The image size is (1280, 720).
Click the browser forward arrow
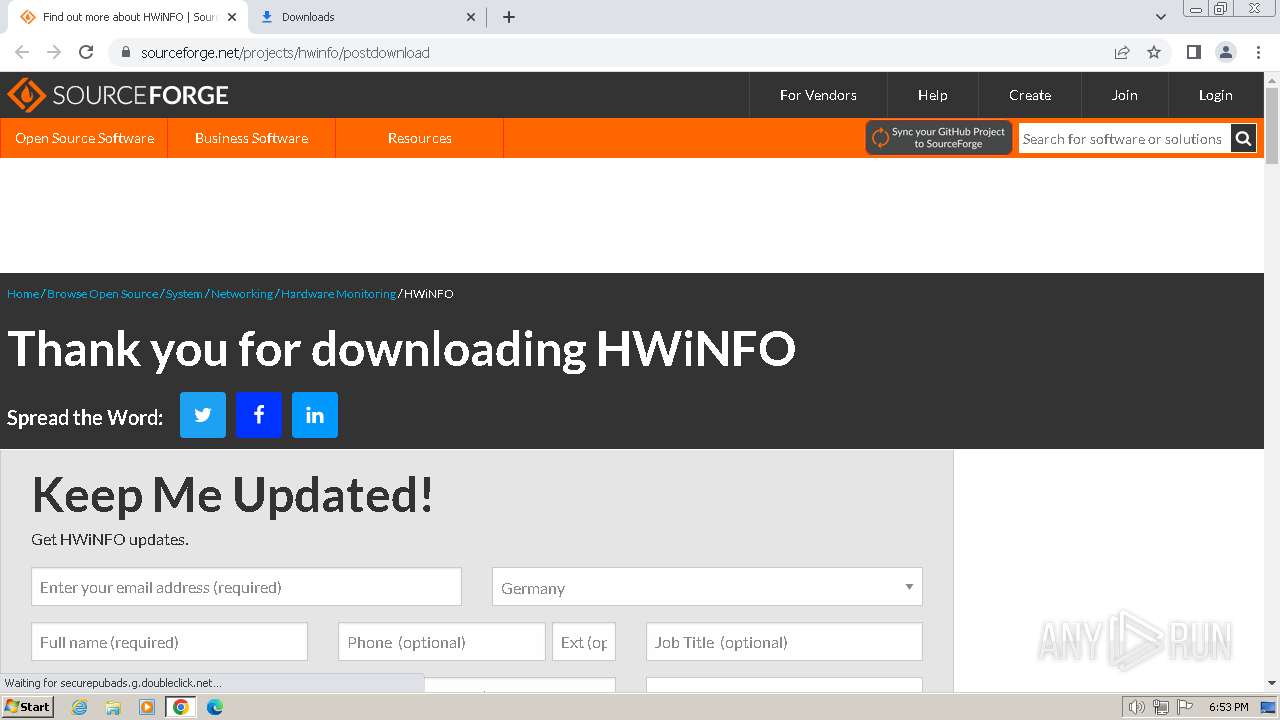pos(54,52)
